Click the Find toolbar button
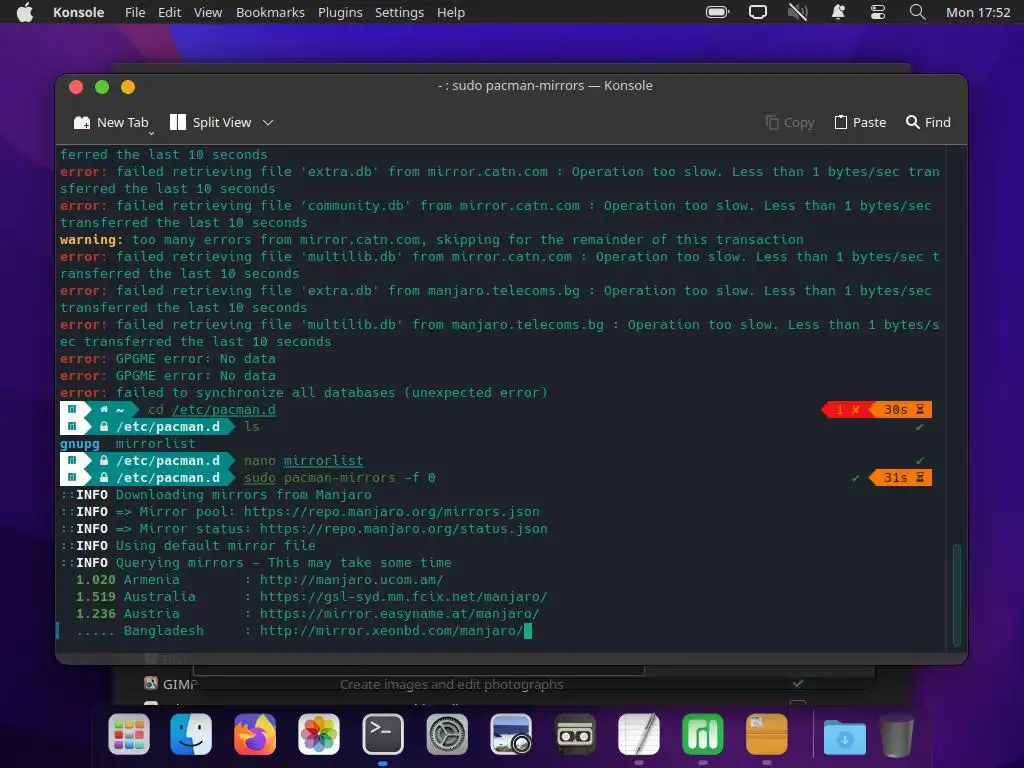This screenshot has width=1024, height=768. [928, 122]
